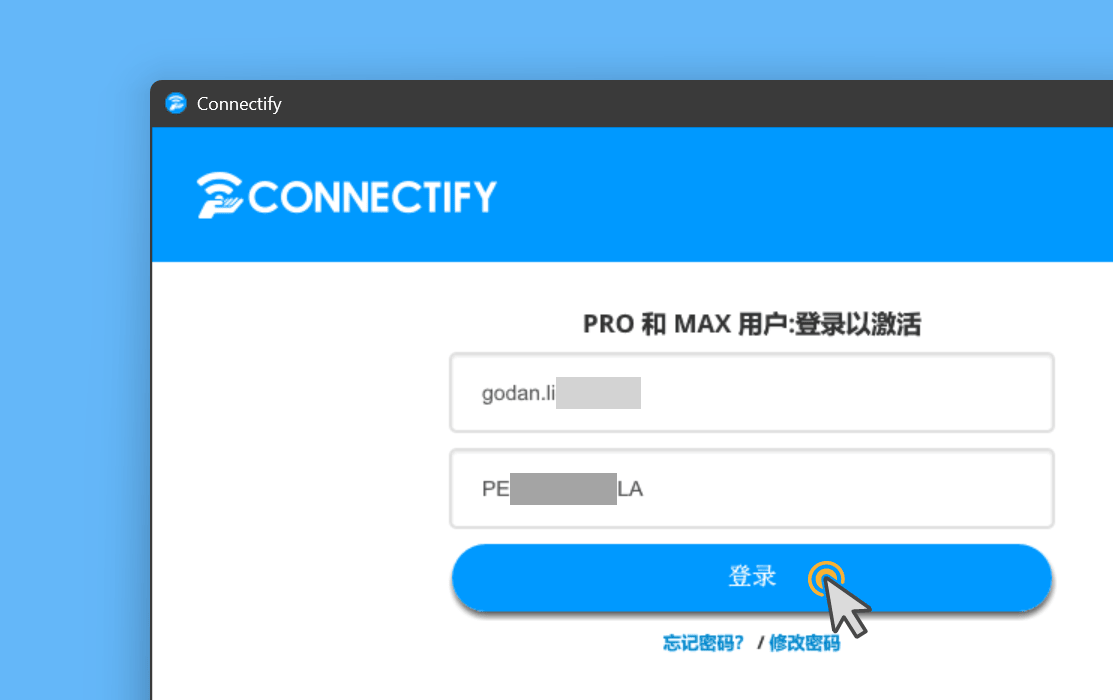Click the heading PRO 和 MAX 用户:登录以激活
The height and width of the screenshot is (700, 1113).
pos(752,324)
